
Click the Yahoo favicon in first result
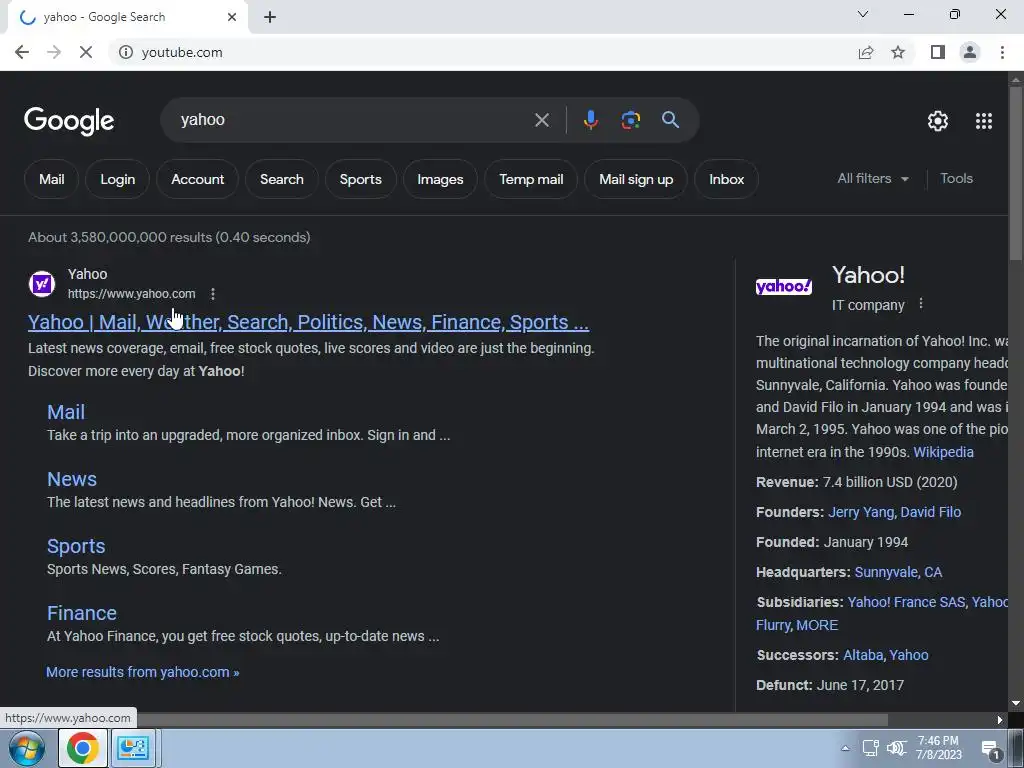[42, 284]
